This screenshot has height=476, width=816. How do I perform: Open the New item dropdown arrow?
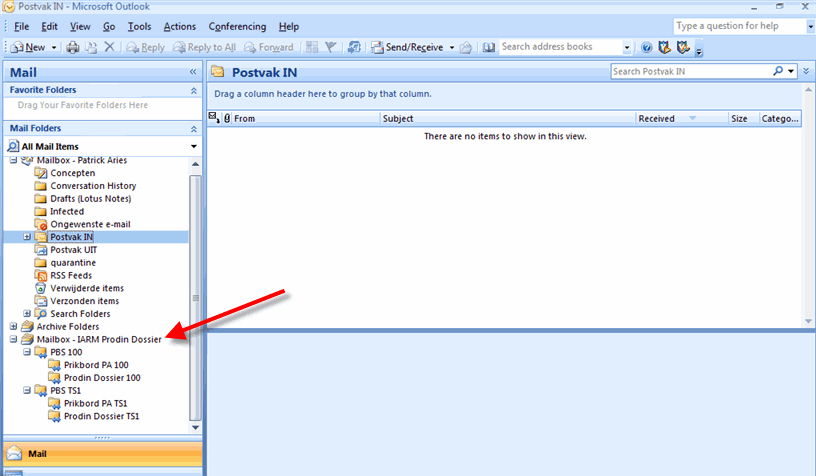(54, 47)
